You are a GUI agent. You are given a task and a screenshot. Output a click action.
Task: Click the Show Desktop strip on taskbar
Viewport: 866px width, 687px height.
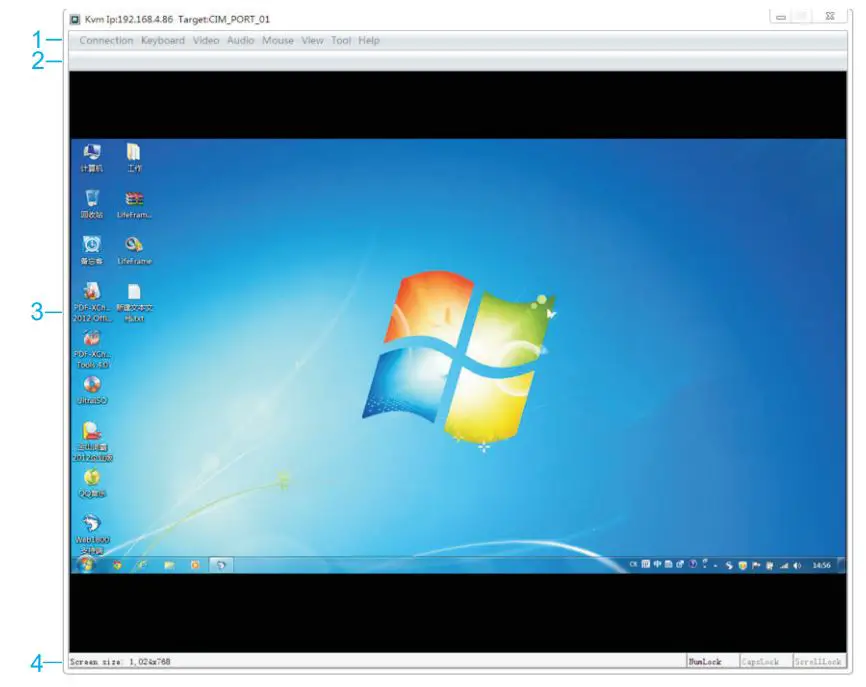click(x=842, y=565)
